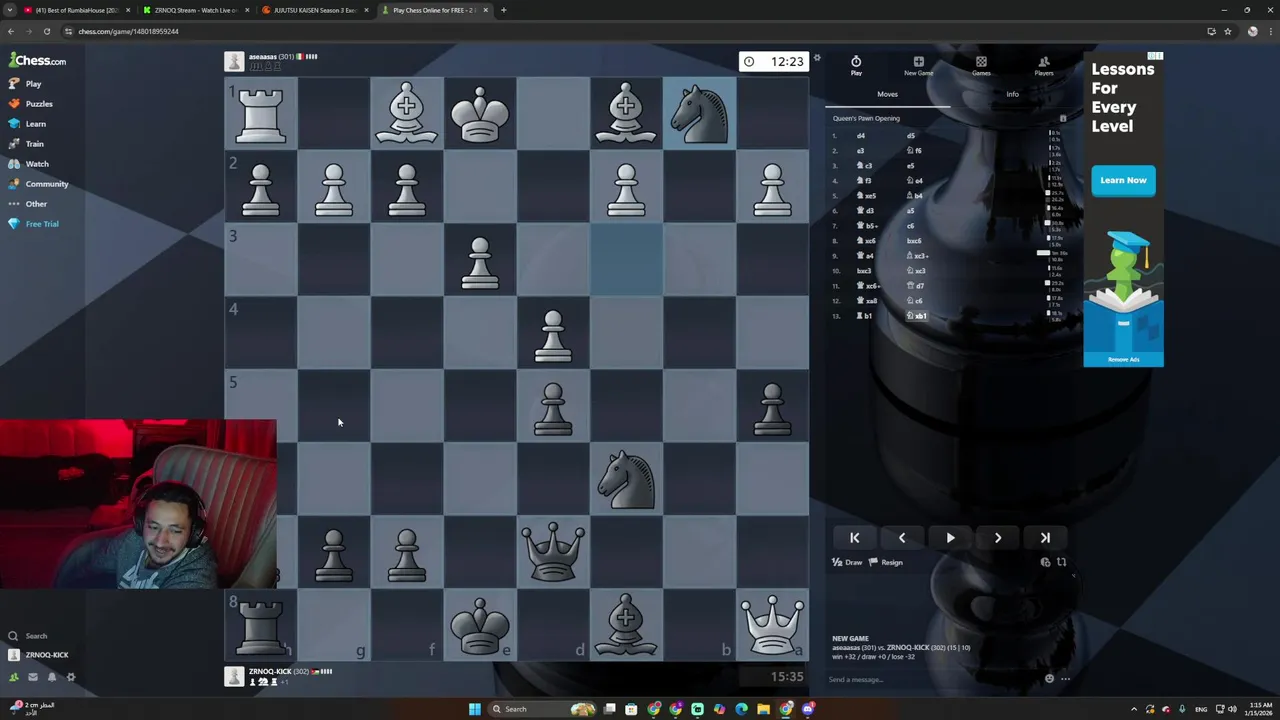
Task: Jump to the first move of the game
Action: pos(855,538)
